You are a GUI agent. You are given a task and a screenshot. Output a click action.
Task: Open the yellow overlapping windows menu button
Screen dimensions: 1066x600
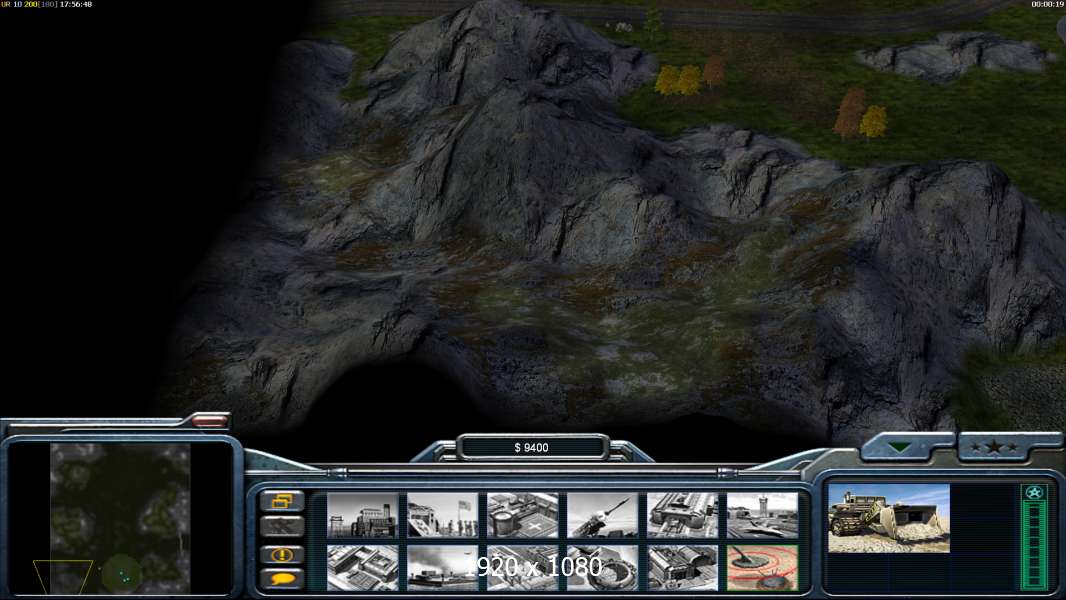[x=282, y=501]
